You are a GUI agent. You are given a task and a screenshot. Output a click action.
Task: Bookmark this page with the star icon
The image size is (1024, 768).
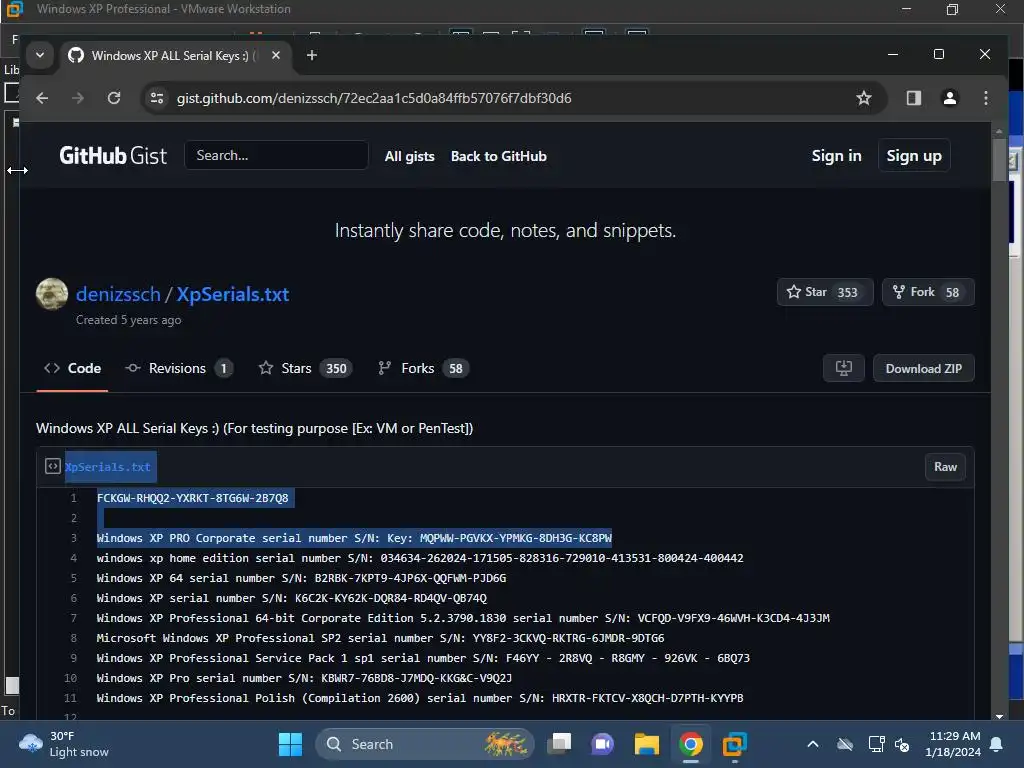[863, 98]
